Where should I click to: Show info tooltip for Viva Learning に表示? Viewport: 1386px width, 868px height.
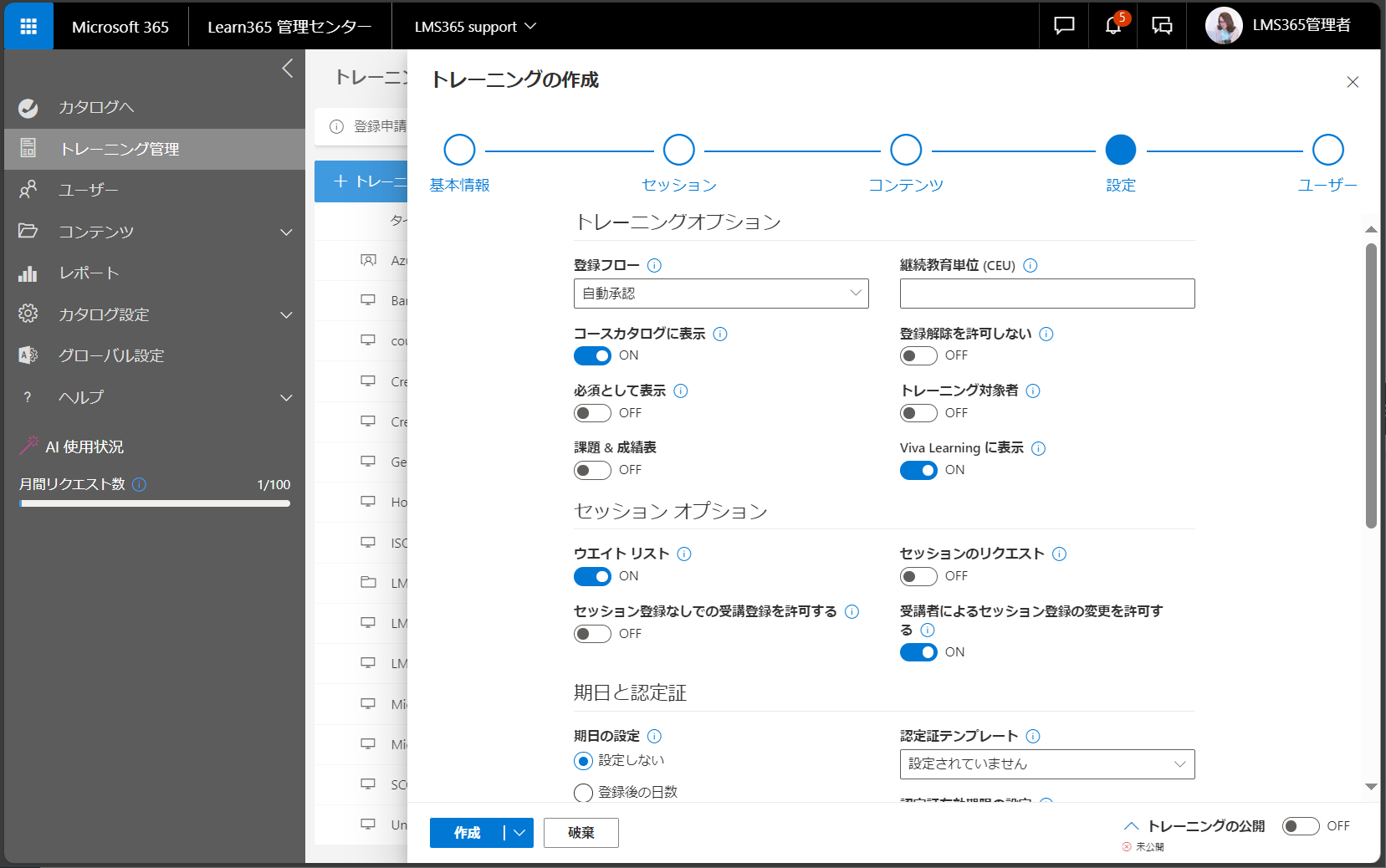click(1039, 448)
